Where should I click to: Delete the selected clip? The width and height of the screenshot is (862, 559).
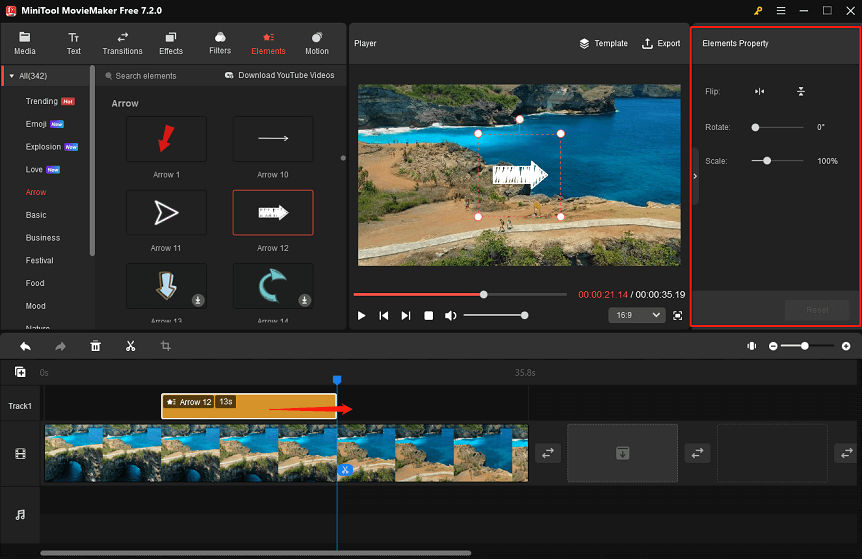click(x=96, y=346)
